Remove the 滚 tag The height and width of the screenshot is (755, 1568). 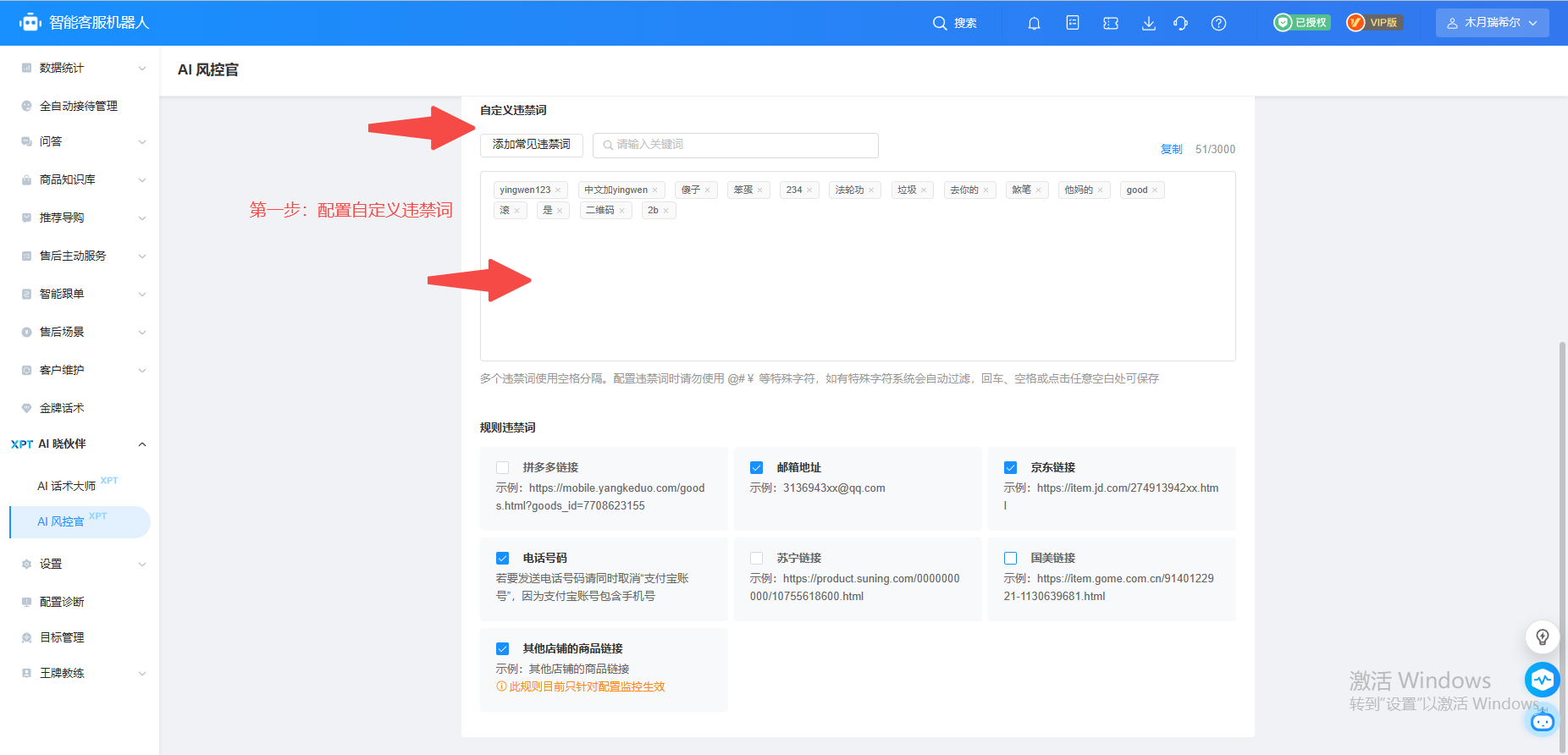click(x=516, y=211)
